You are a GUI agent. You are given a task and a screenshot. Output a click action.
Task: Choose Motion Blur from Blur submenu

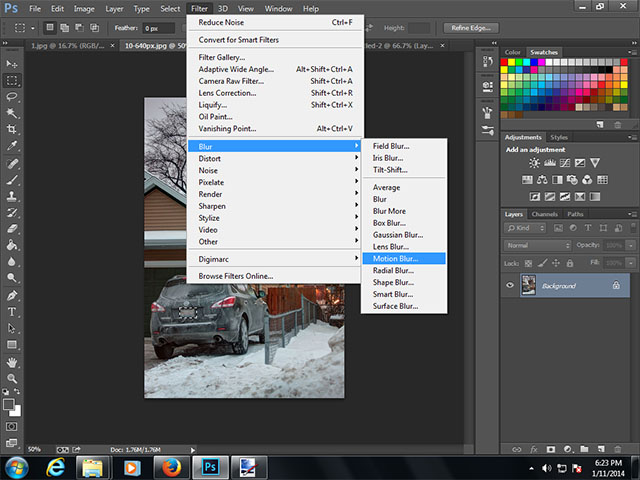(404, 258)
